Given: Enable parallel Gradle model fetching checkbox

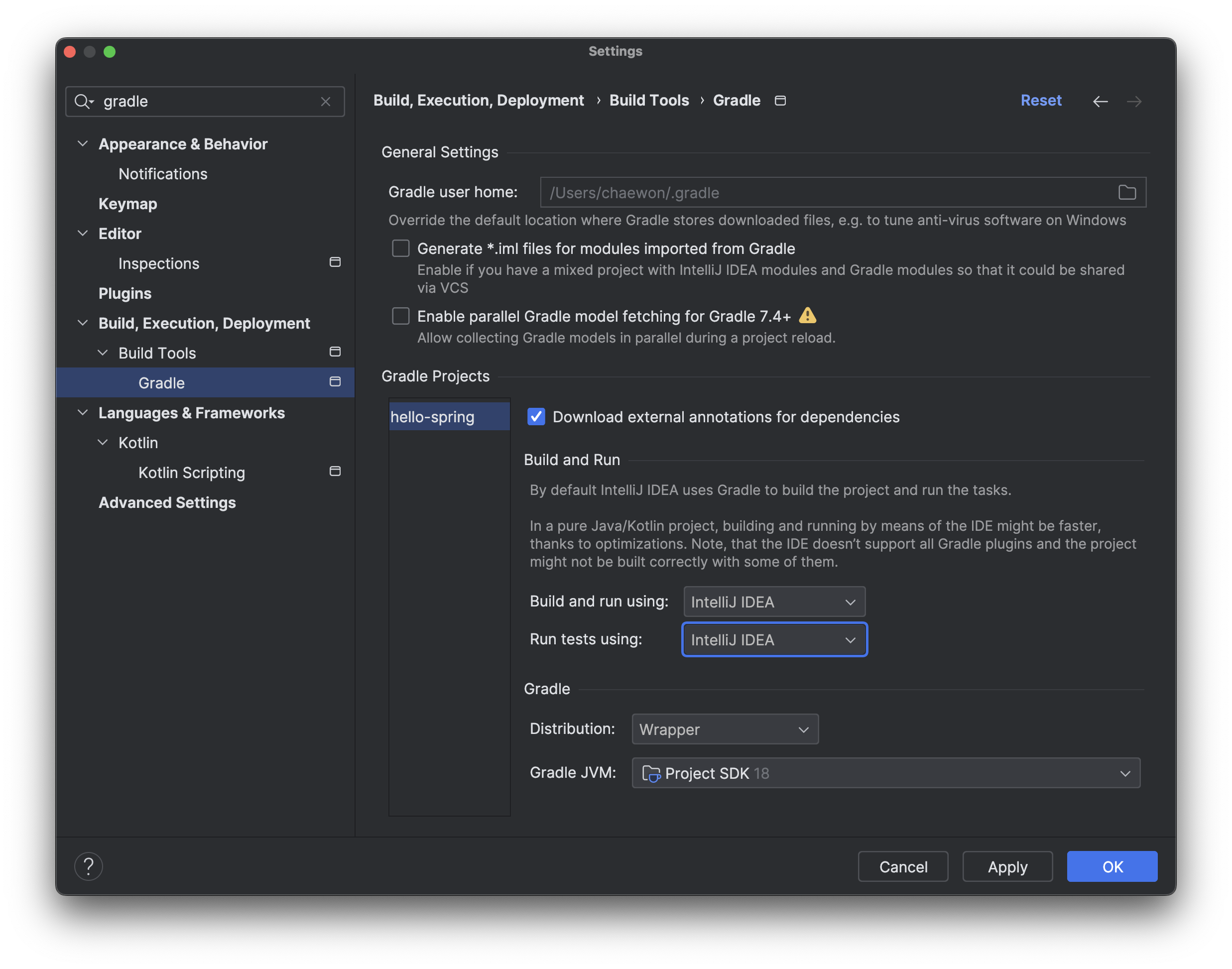Looking at the screenshot, I should [400, 316].
